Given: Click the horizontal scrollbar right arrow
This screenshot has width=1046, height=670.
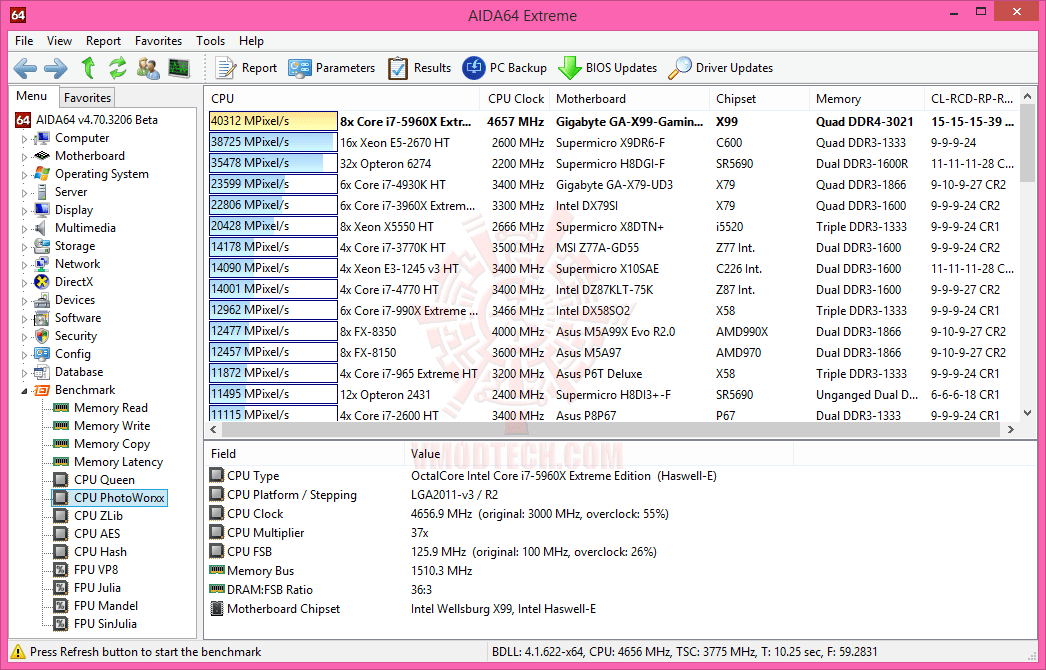Looking at the screenshot, I should [1011, 429].
